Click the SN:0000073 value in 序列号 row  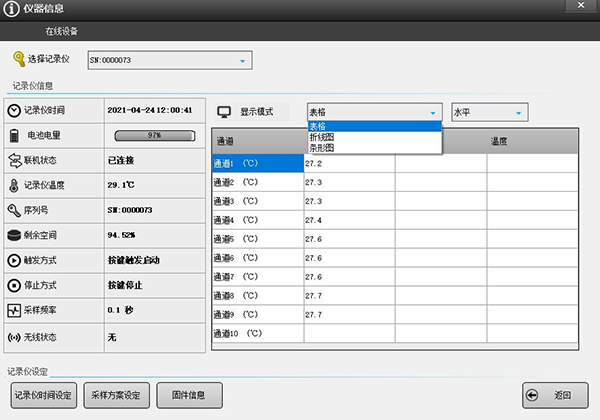click(130, 210)
